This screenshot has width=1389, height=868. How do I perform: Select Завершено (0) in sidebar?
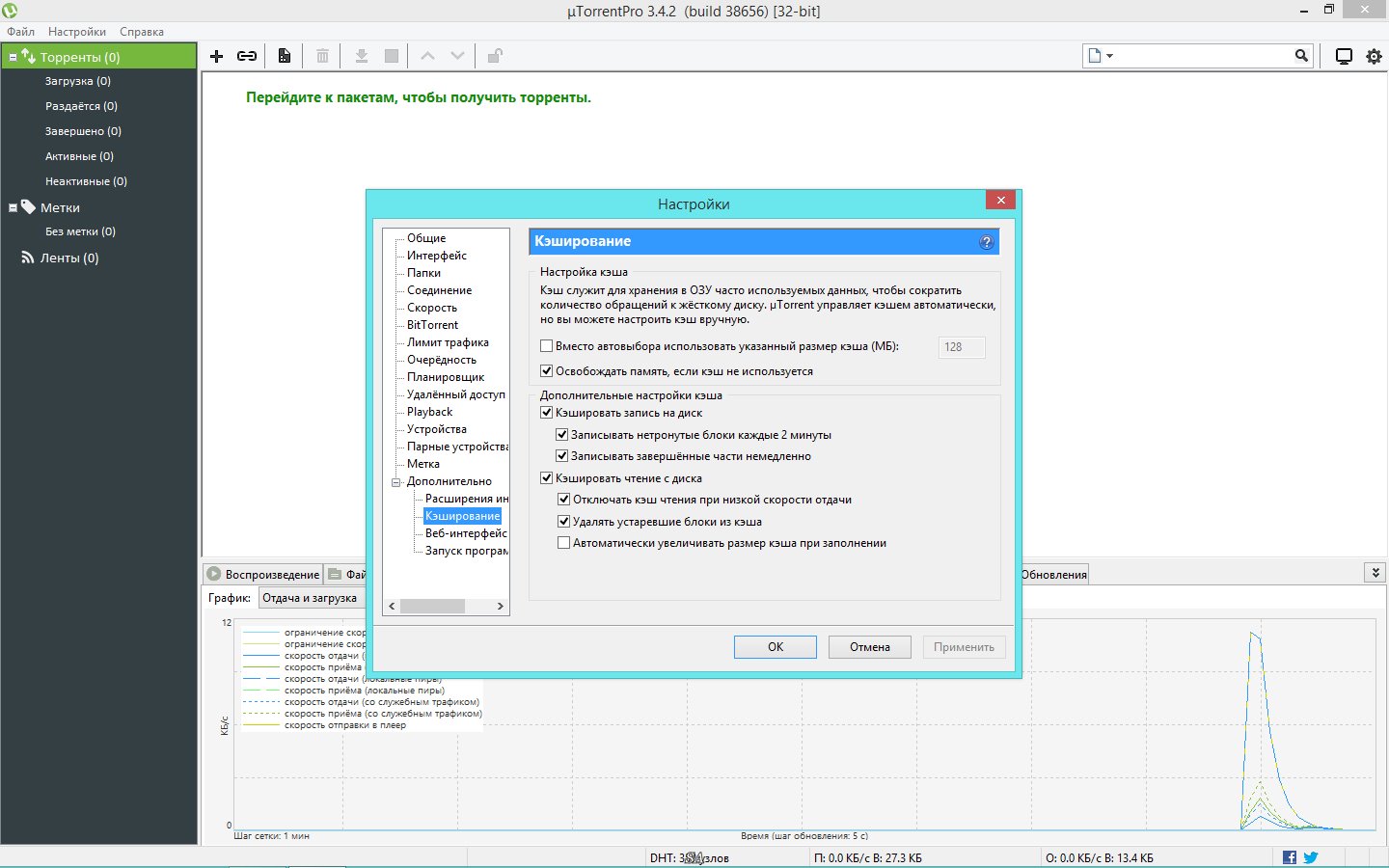pyautogui.click(x=83, y=131)
